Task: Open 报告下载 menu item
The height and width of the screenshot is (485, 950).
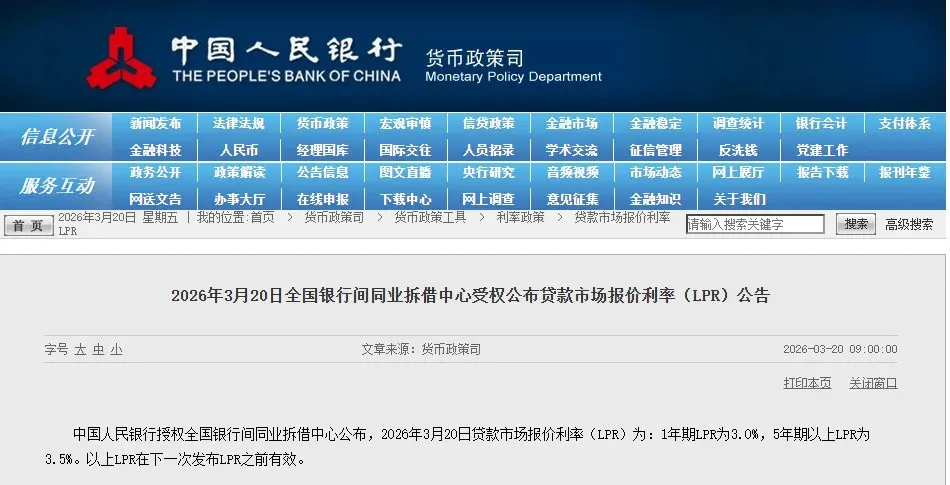Action: coord(822,173)
